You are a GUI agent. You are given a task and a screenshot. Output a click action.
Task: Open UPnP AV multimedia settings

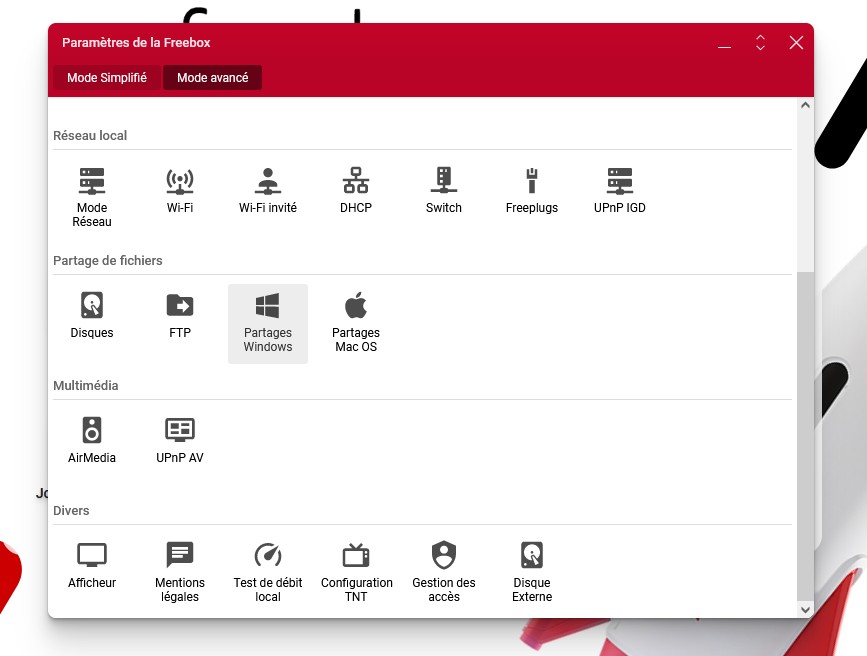tap(180, 440)
